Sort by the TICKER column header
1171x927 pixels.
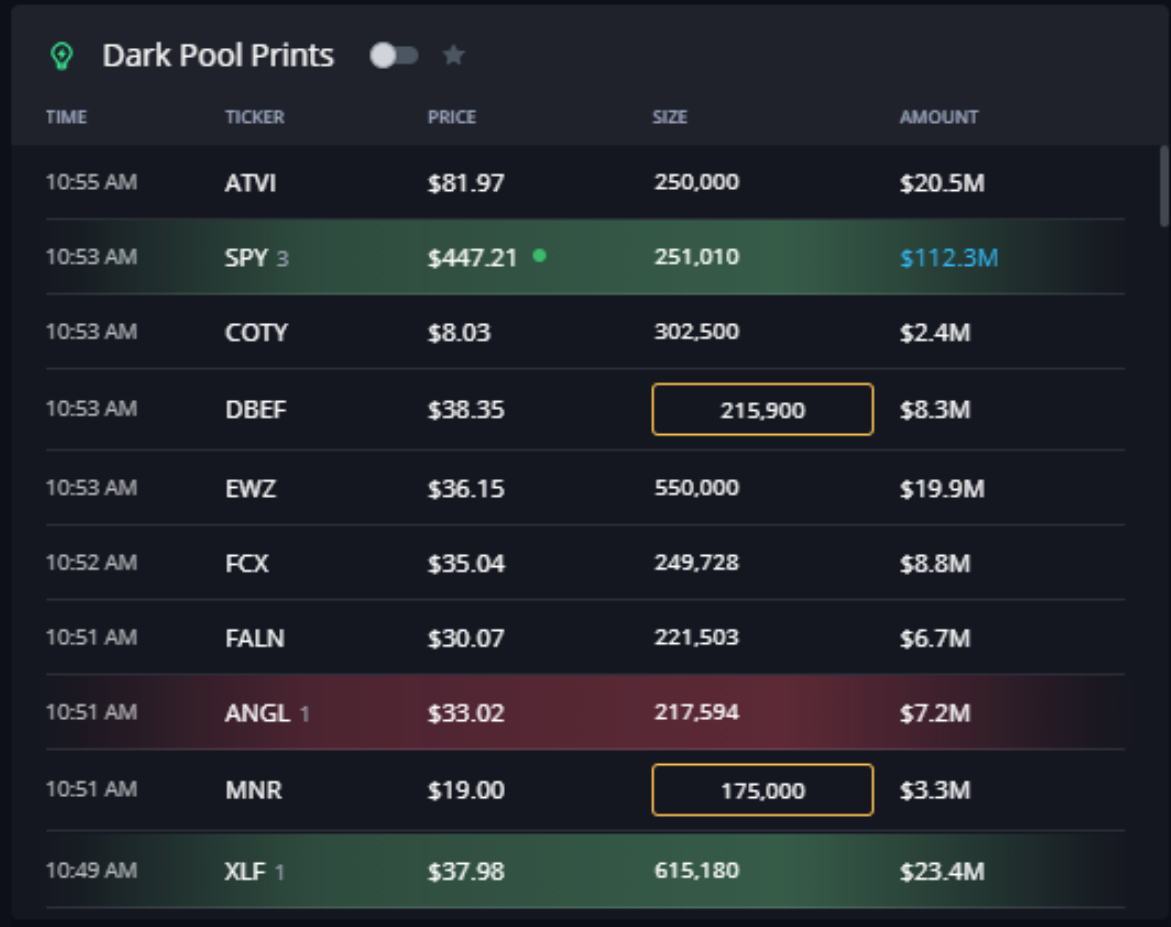(254, 117)
